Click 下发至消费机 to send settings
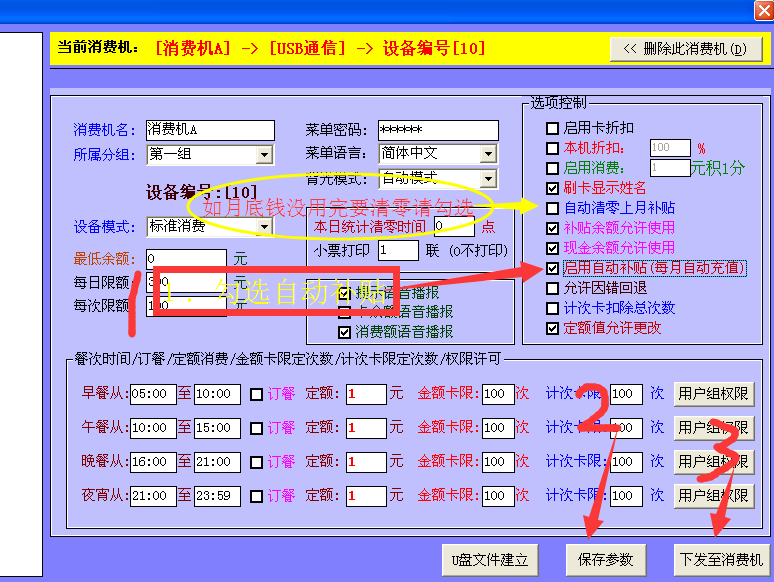The image size is (774, 582). point(720,559)
